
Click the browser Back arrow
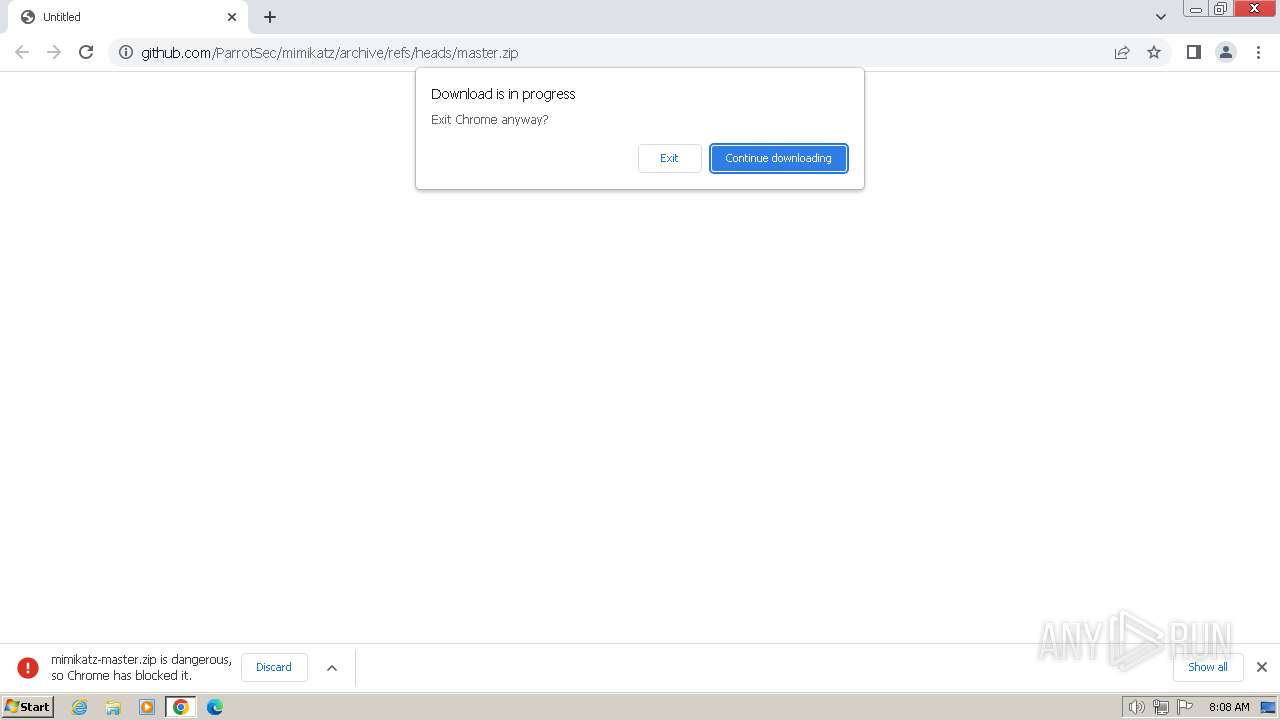(22, 52)
